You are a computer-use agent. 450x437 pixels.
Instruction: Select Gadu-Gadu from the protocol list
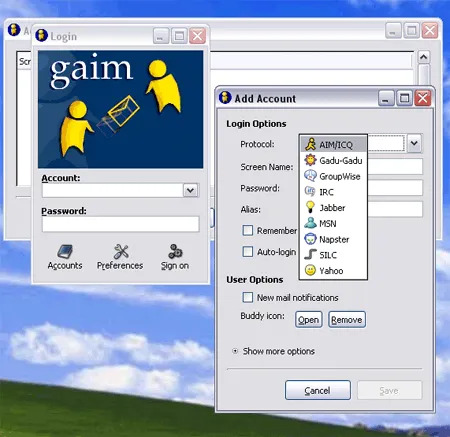click(333, 160)
